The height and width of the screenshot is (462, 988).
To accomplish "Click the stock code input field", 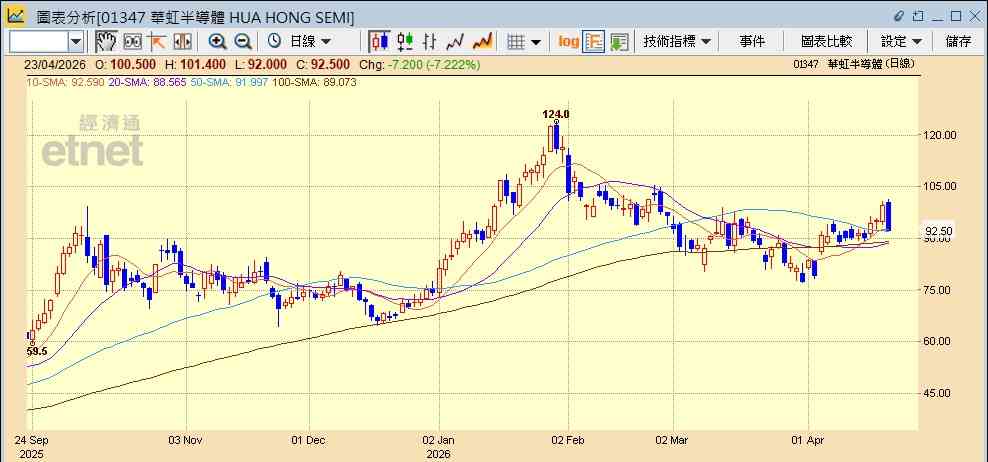I will coord(39,42).
